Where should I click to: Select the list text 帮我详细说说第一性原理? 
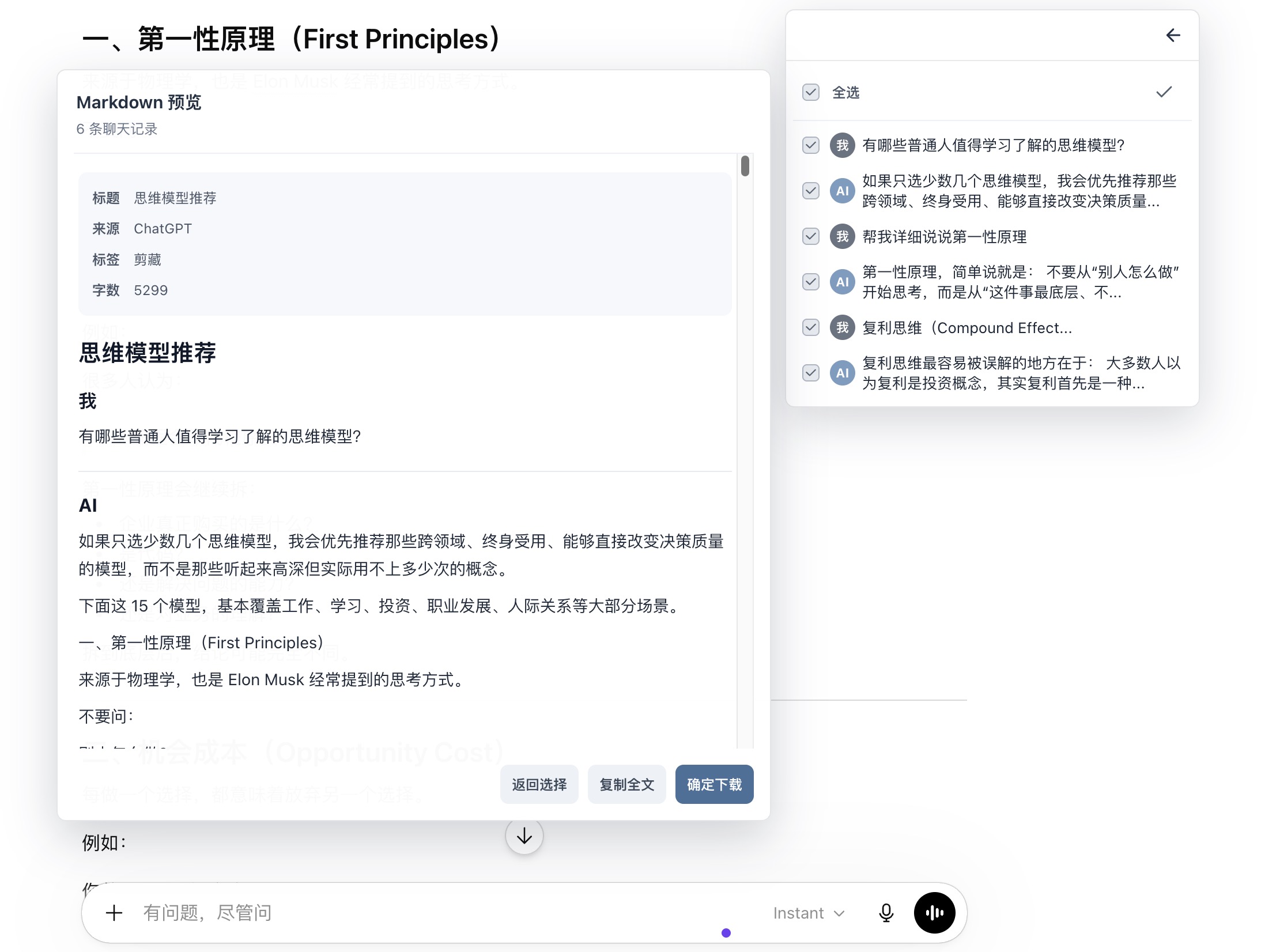(x=944, y=236)
